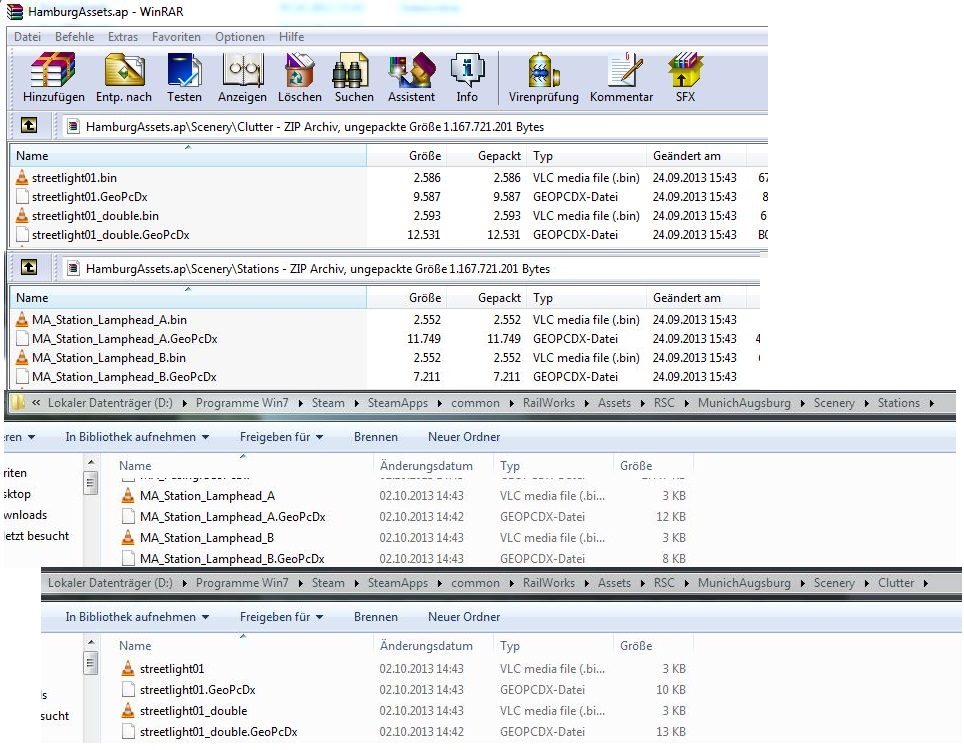
Task: Click the Löschen delete icon
Action: [x=299, y=78]
